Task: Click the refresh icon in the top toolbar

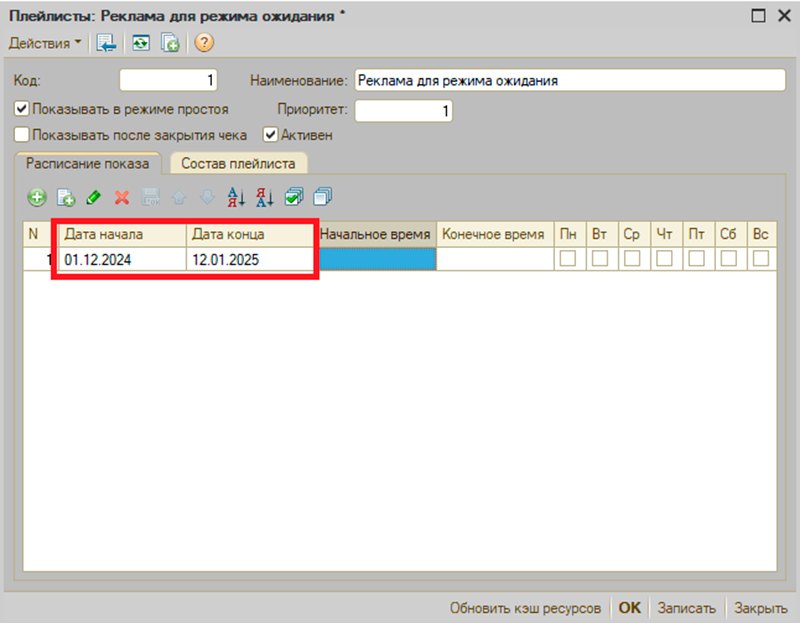Action: [140, 43]
